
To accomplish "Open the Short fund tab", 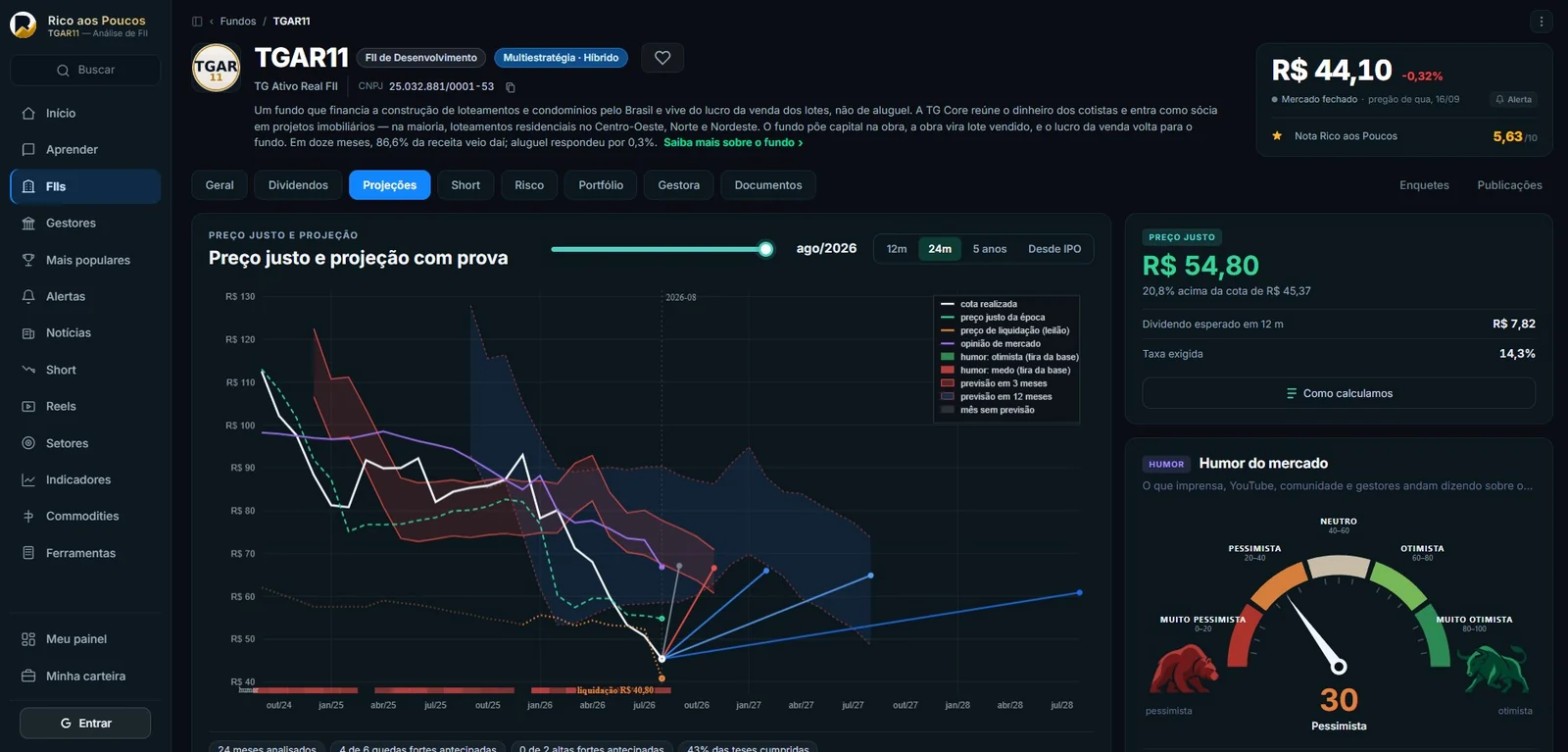I will pos(465,185).
